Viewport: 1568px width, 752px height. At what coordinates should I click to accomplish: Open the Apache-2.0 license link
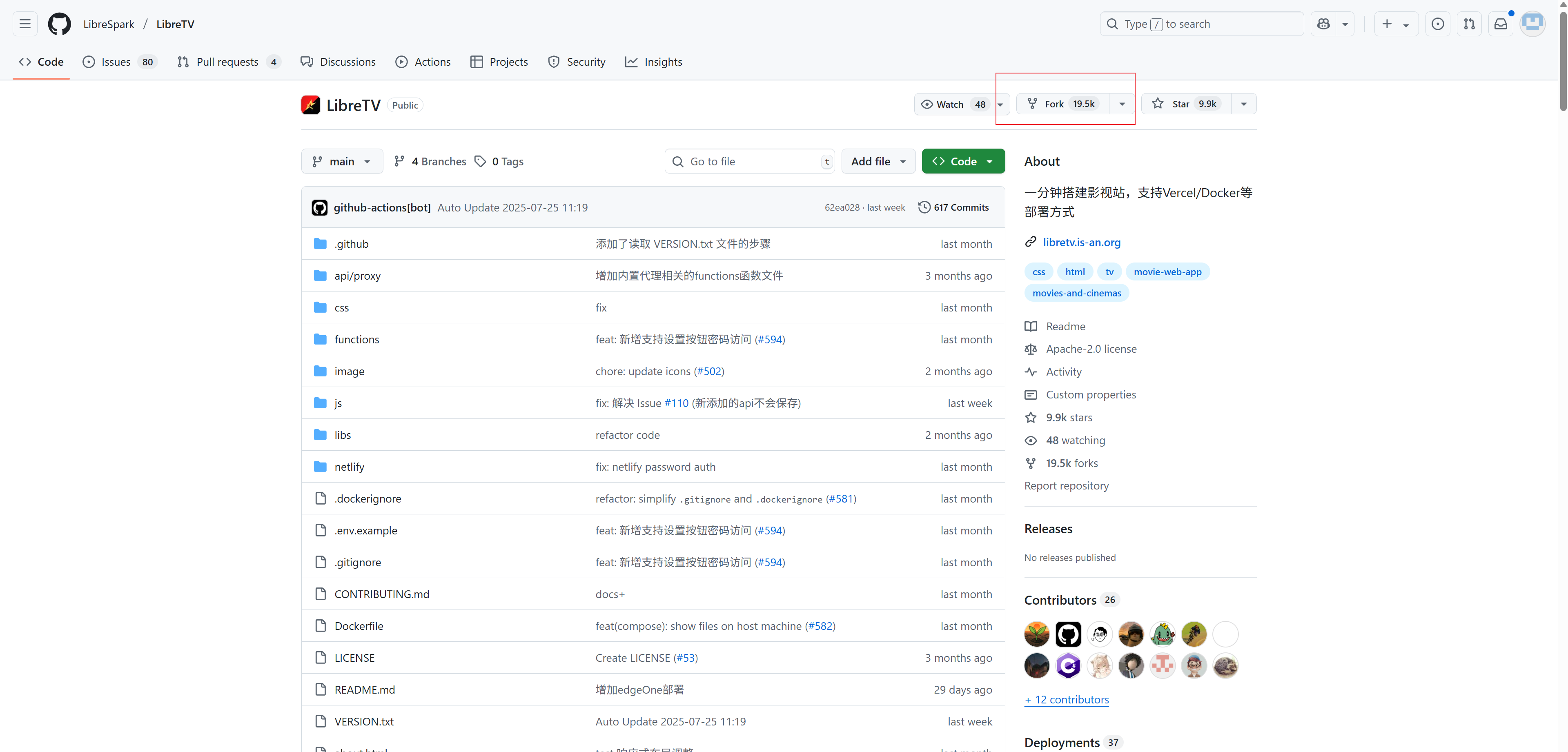[x=1091, y=349]
